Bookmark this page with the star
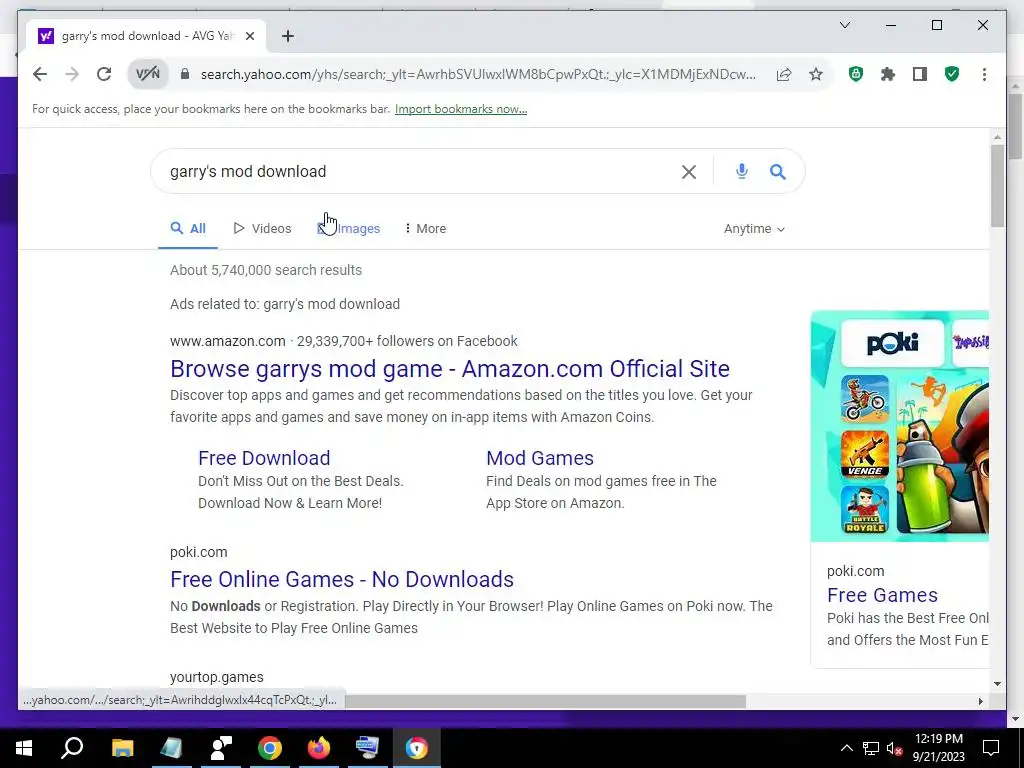The height and width of the screenshot is (768, 1024). pos(816,74)
